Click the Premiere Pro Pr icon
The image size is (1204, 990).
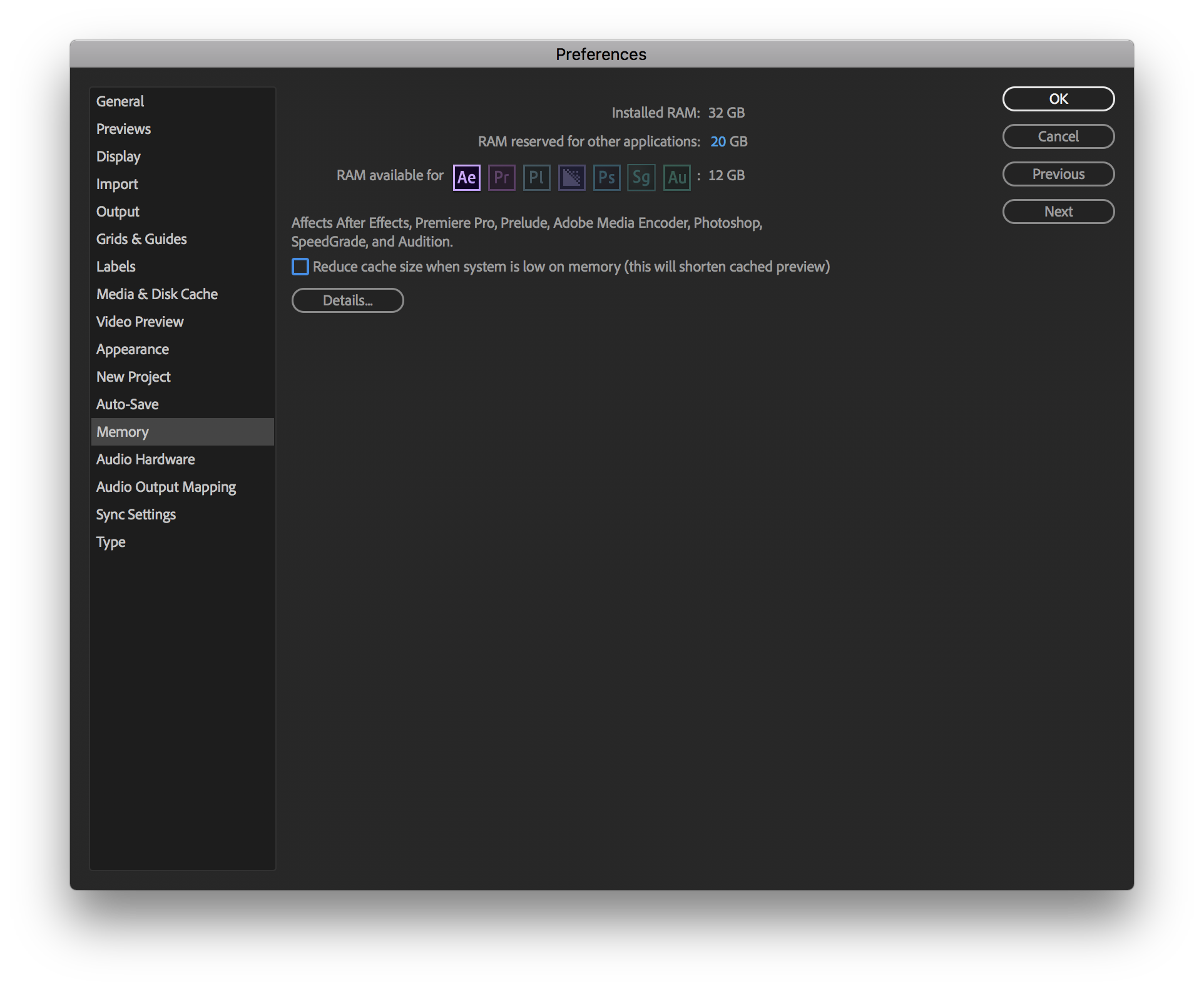(501, 178)
